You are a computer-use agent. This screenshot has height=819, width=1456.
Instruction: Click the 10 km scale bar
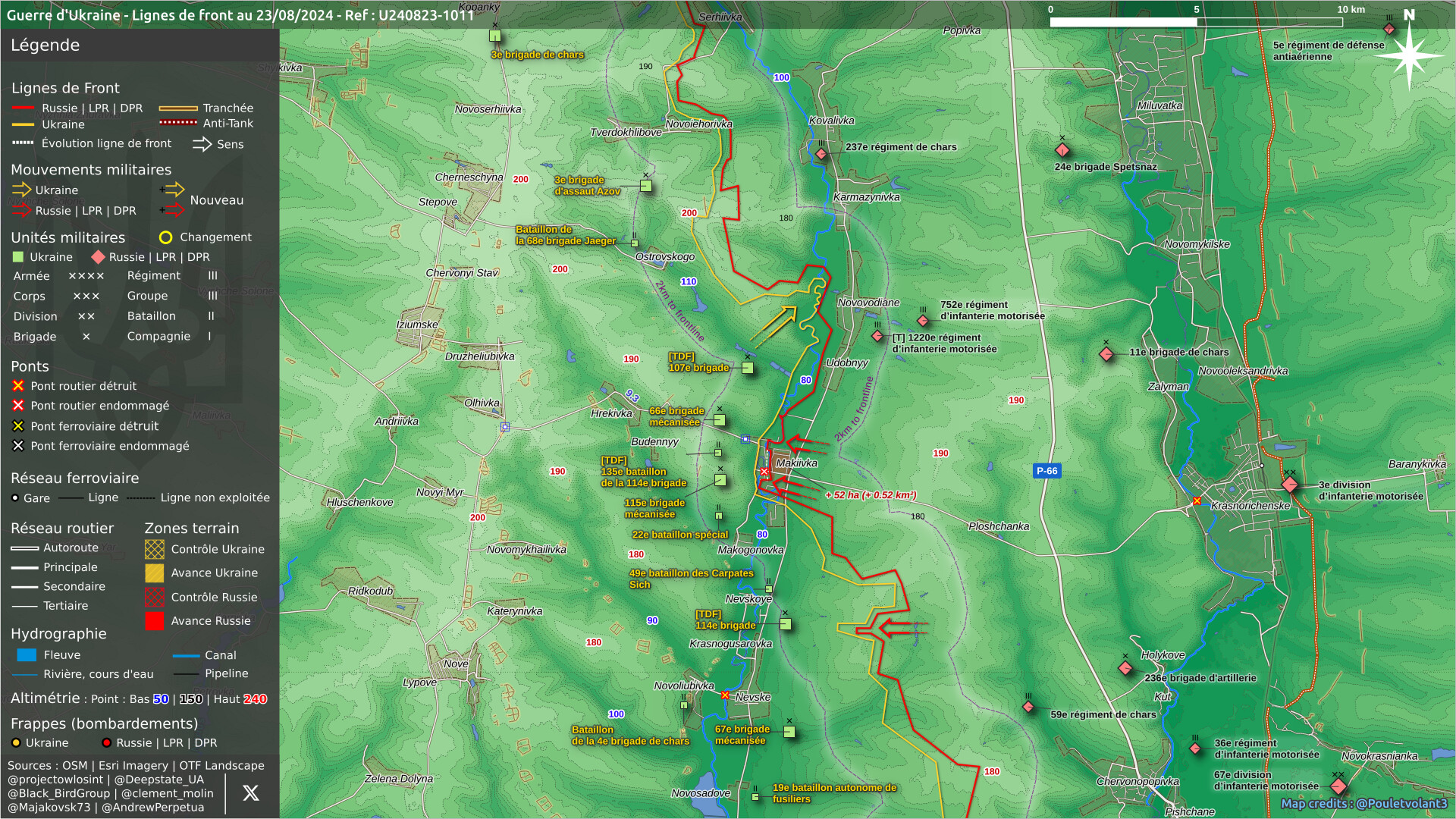[1196, 22]
